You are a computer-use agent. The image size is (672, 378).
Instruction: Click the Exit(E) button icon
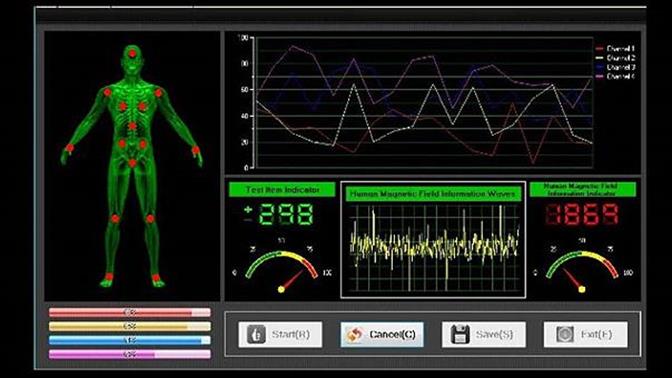click(565, 334)
